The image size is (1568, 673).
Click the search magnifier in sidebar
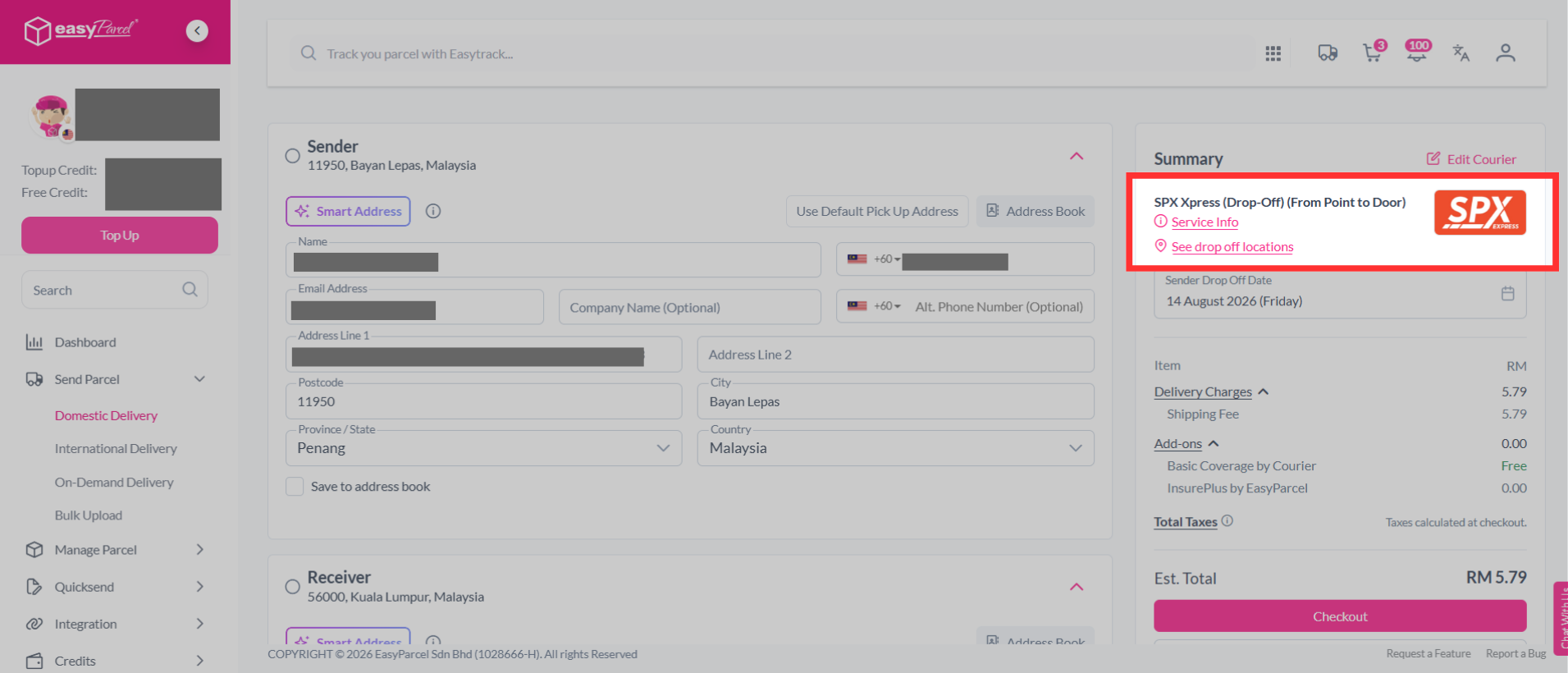click(x=190, y=290)
